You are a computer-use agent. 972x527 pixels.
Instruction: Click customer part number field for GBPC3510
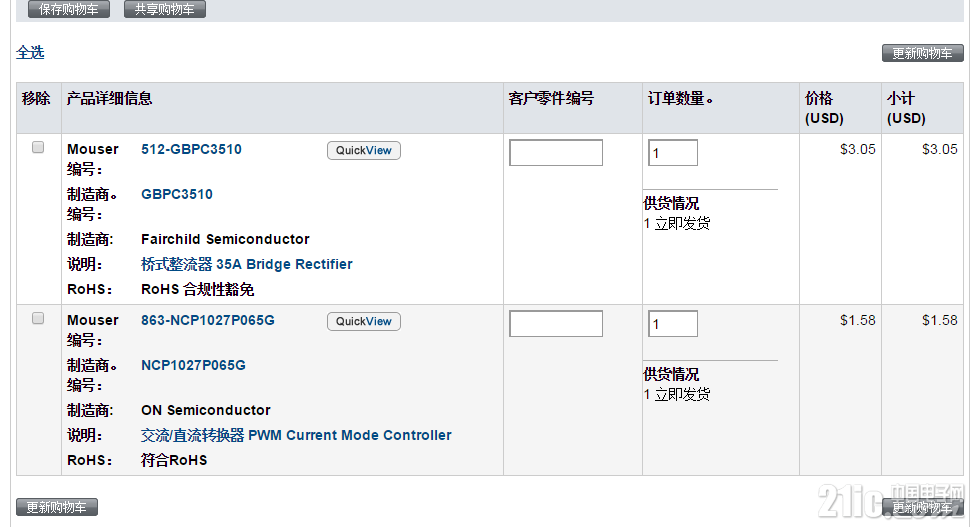[556, 153]
